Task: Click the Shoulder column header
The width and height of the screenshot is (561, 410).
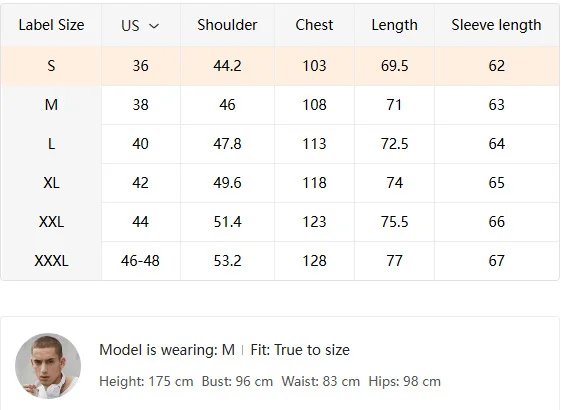Action: [x=228, y=25]
